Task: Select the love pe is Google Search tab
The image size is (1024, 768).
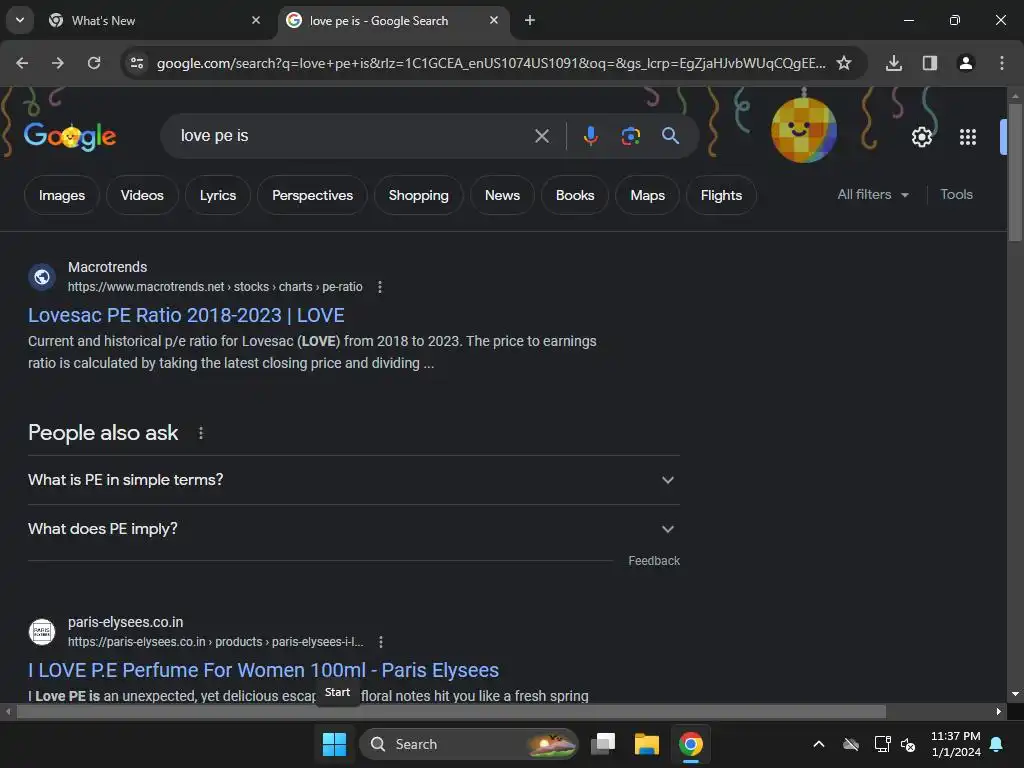Action: [x=392, y=20]
